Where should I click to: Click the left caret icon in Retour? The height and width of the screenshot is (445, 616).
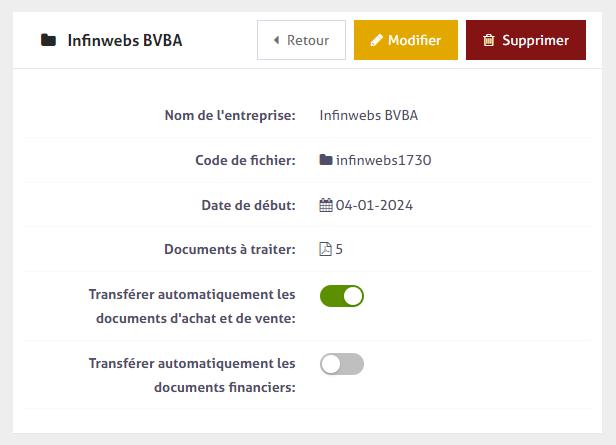click(x=276, y=41)
